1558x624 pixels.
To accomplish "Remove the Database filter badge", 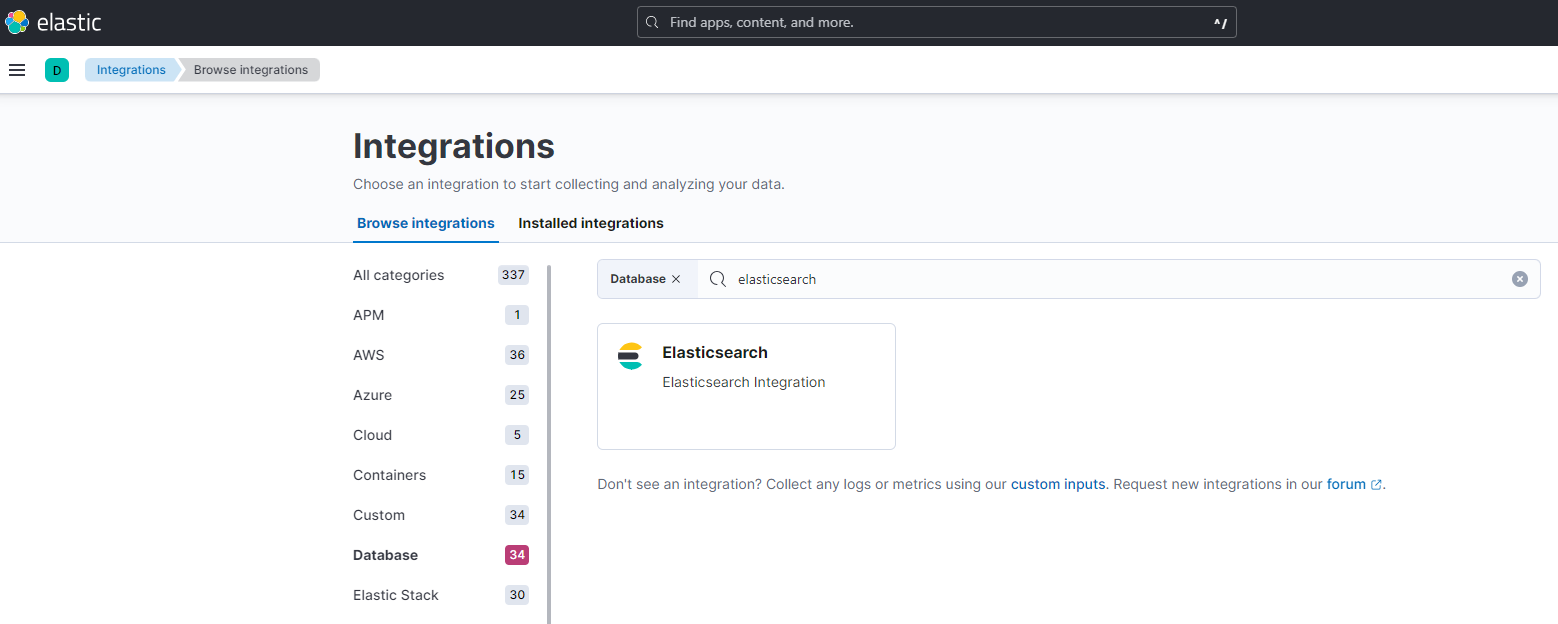I will point(676,279).
